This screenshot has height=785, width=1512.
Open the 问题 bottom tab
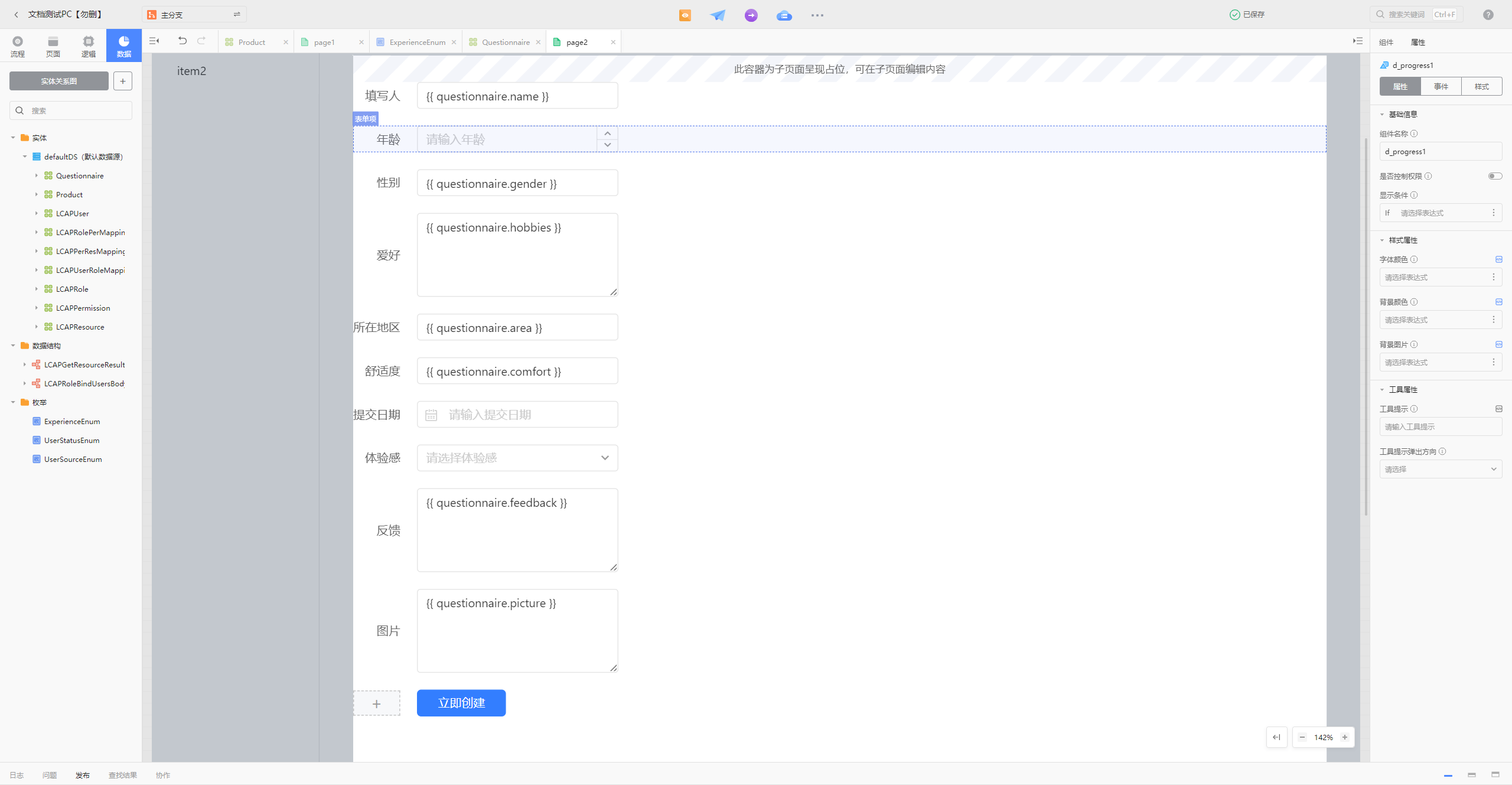(x=50, y=775)
